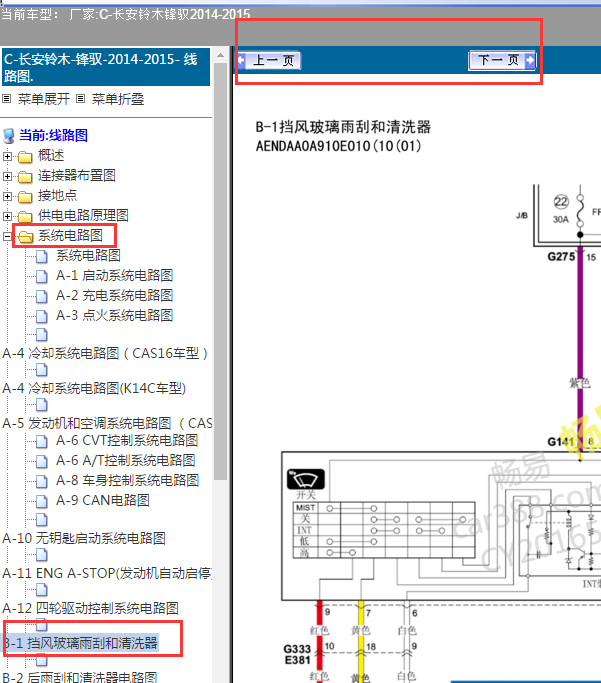Image resolution: width=601 pixels, height=683 pixels.
Task: Click document icon beside 系统电路图 page entry
Action: pyautogui.click(x=41, y=257)
